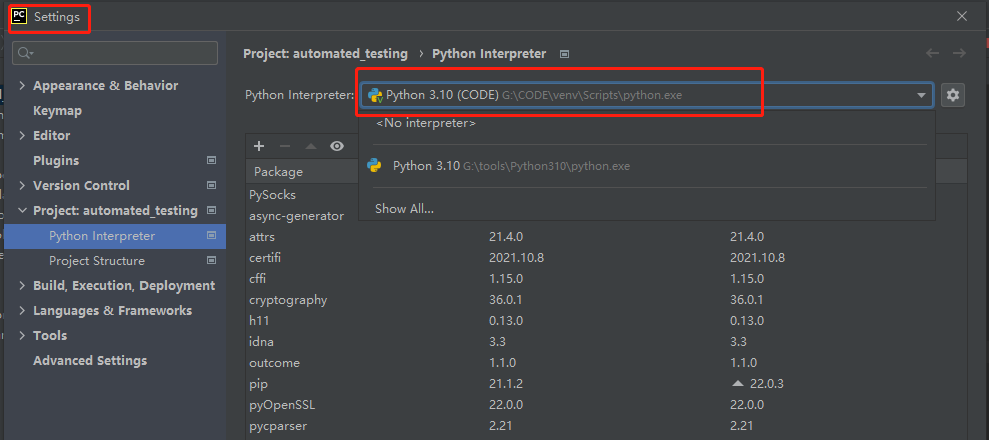
Task: Click the settings search field
Action: coord(115,53)
